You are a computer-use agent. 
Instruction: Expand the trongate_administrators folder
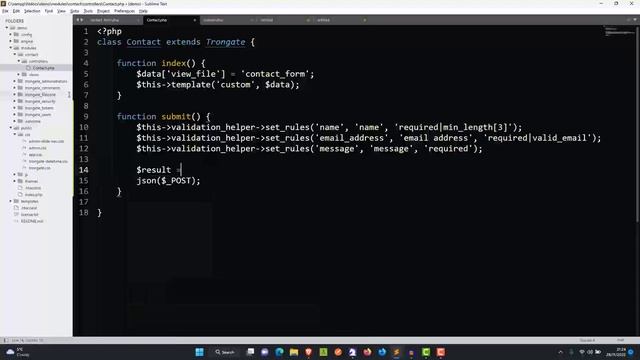point(15,81)
